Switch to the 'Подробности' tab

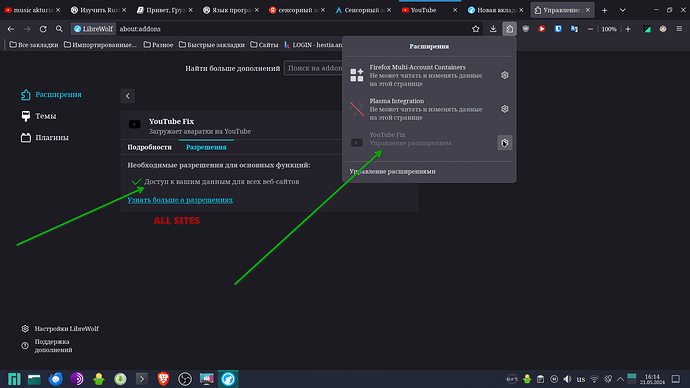[149, 147]
